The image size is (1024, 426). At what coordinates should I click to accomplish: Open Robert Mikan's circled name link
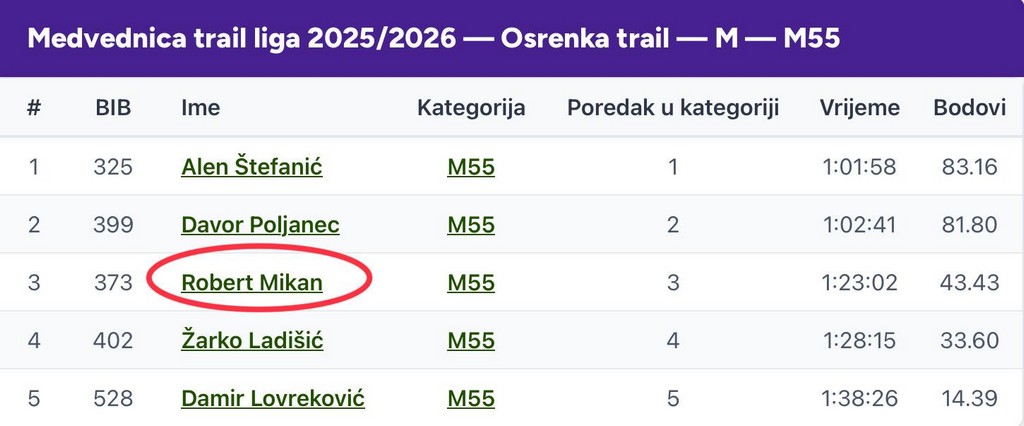pos(251,283)
